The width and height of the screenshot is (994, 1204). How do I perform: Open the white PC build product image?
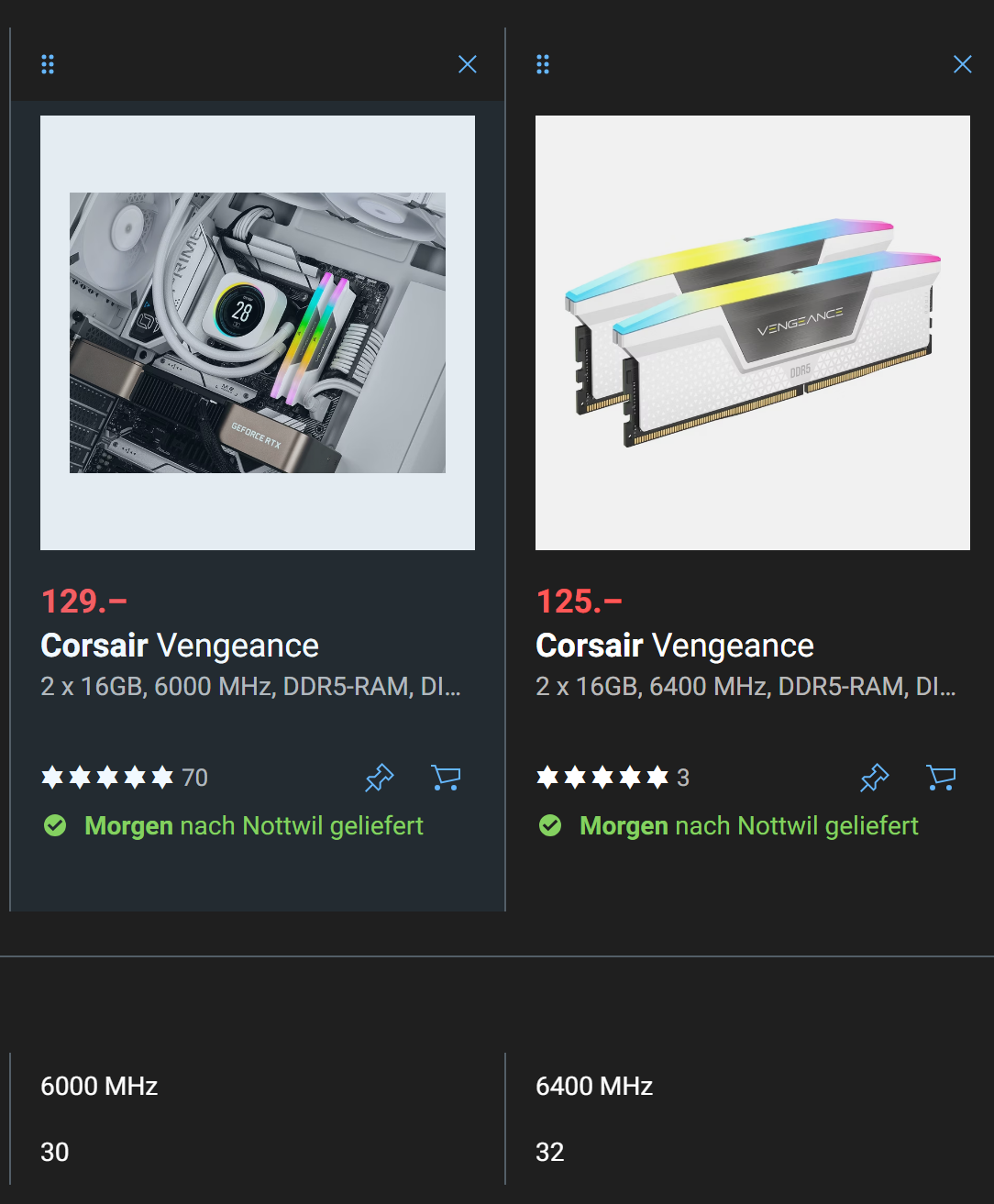258,333
